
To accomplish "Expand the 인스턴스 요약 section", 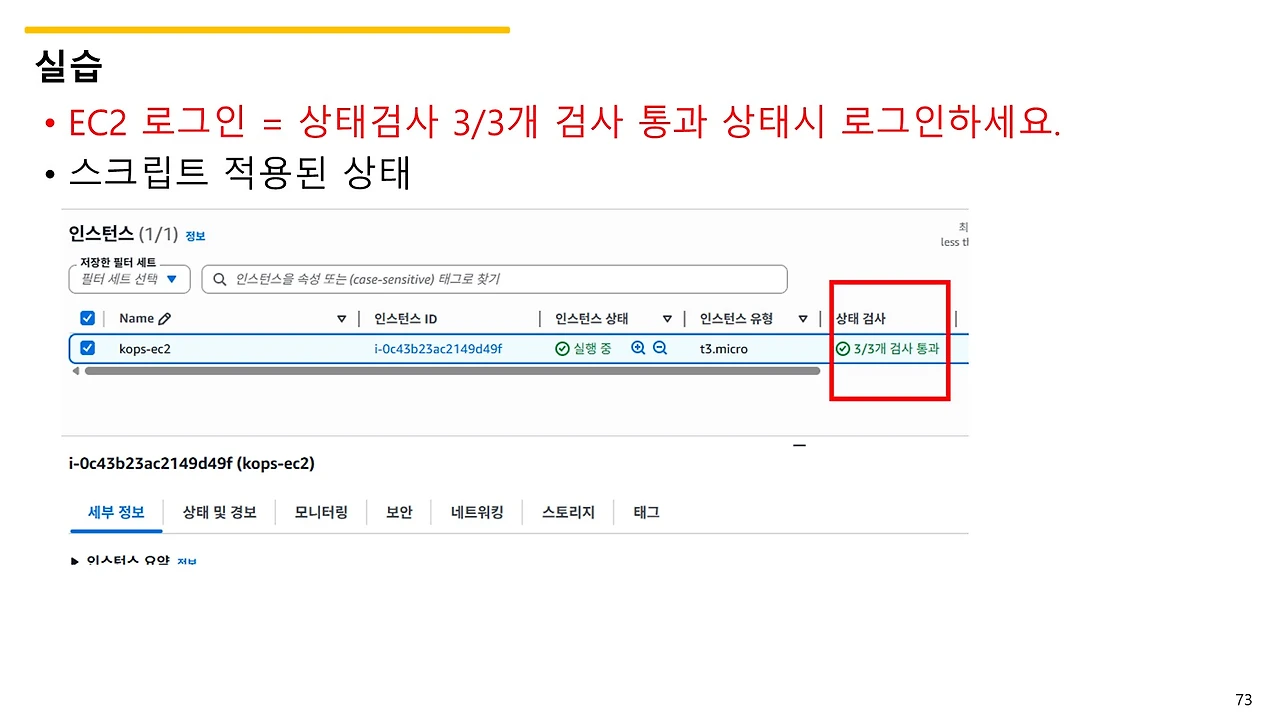I will coord(75,561).
